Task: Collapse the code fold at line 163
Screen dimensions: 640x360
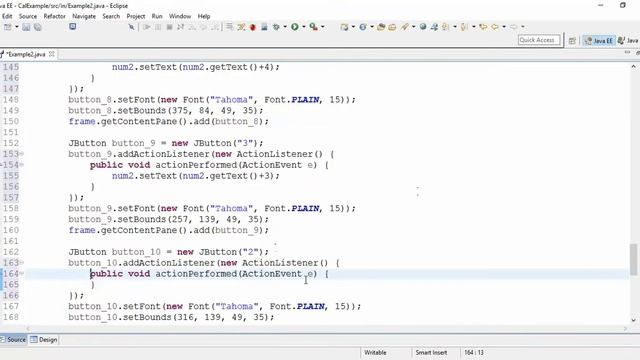Action: pyautogui.click(x=22, y=263)
